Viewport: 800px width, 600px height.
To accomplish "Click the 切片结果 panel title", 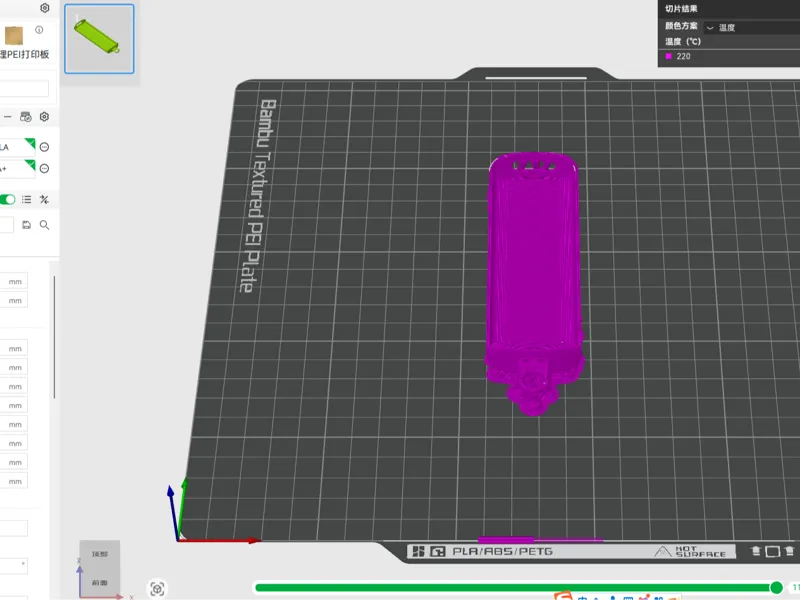I will point(681,9).
